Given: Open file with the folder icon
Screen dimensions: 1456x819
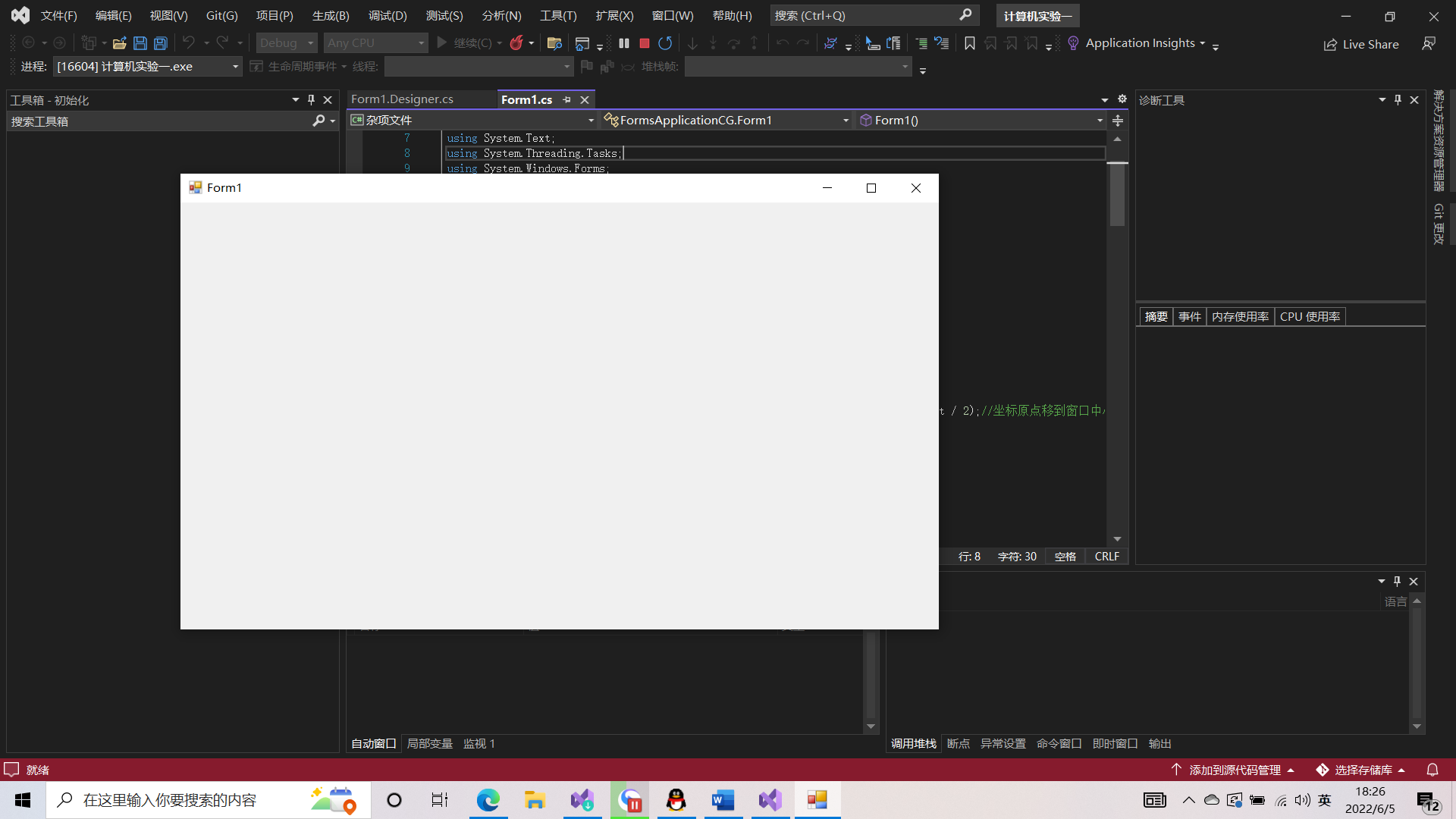Looking at the screenshot, I should (x=119, y=43).
